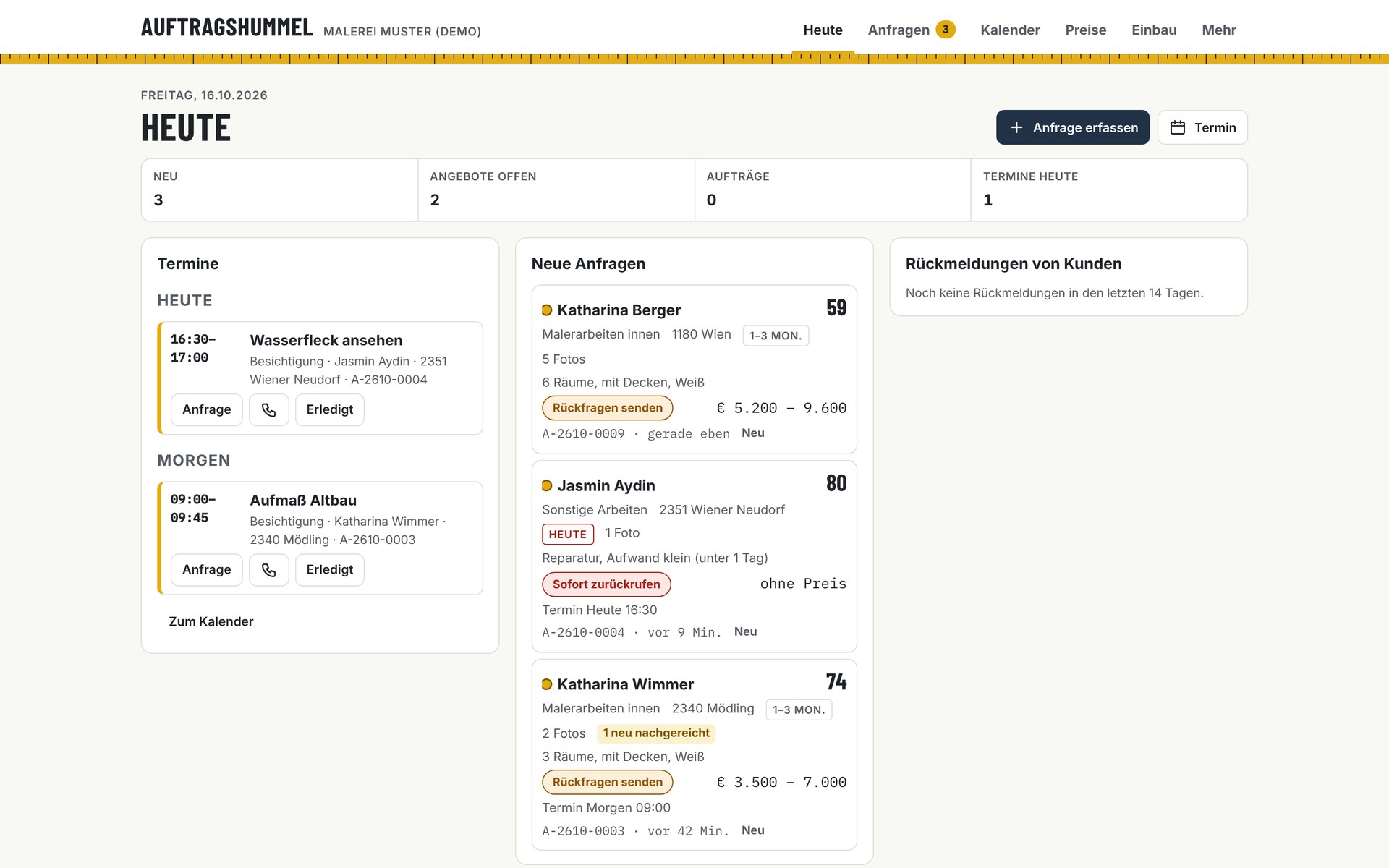The height and width of the screenshot is (868, 1389).
Task: Click Rückfragen senden for Katharina Wimmer
Action: (607, 782)
